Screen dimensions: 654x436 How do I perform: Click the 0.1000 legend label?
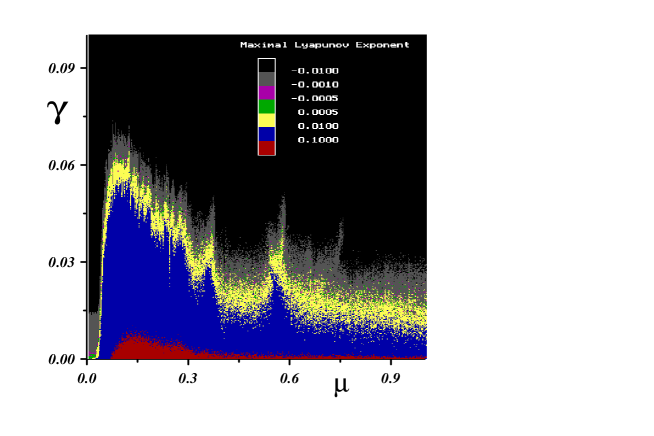tap(317, 141)
